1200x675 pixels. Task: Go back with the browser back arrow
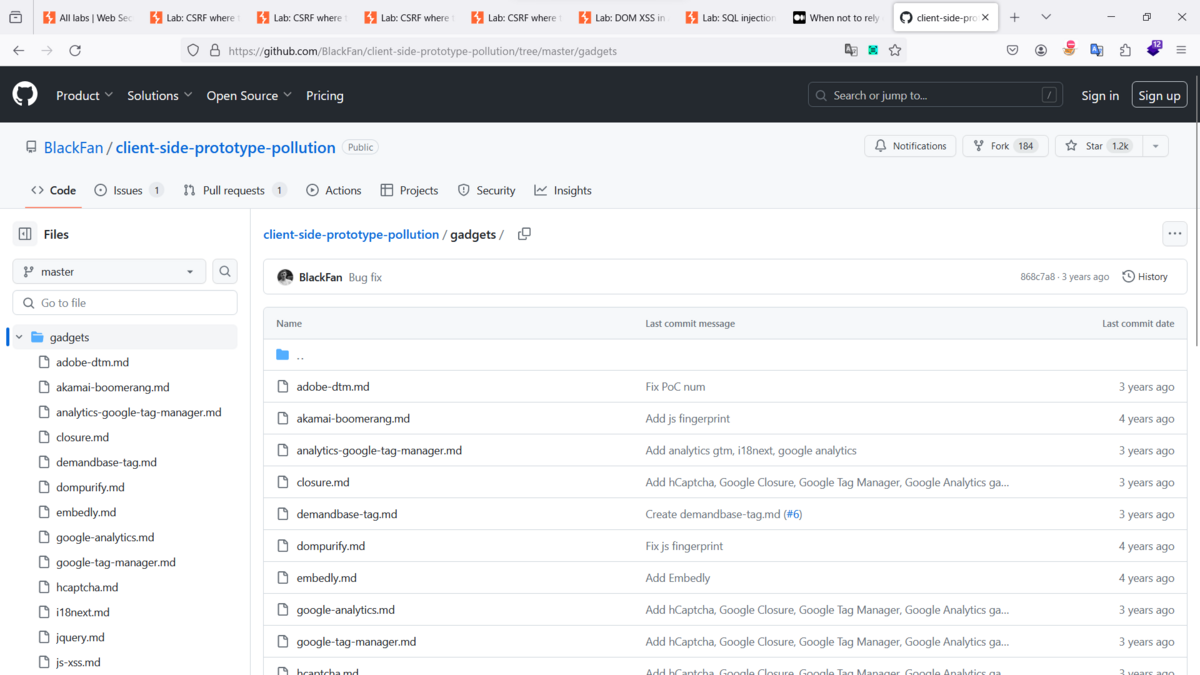pyautogui.click(x=18, y=50)
